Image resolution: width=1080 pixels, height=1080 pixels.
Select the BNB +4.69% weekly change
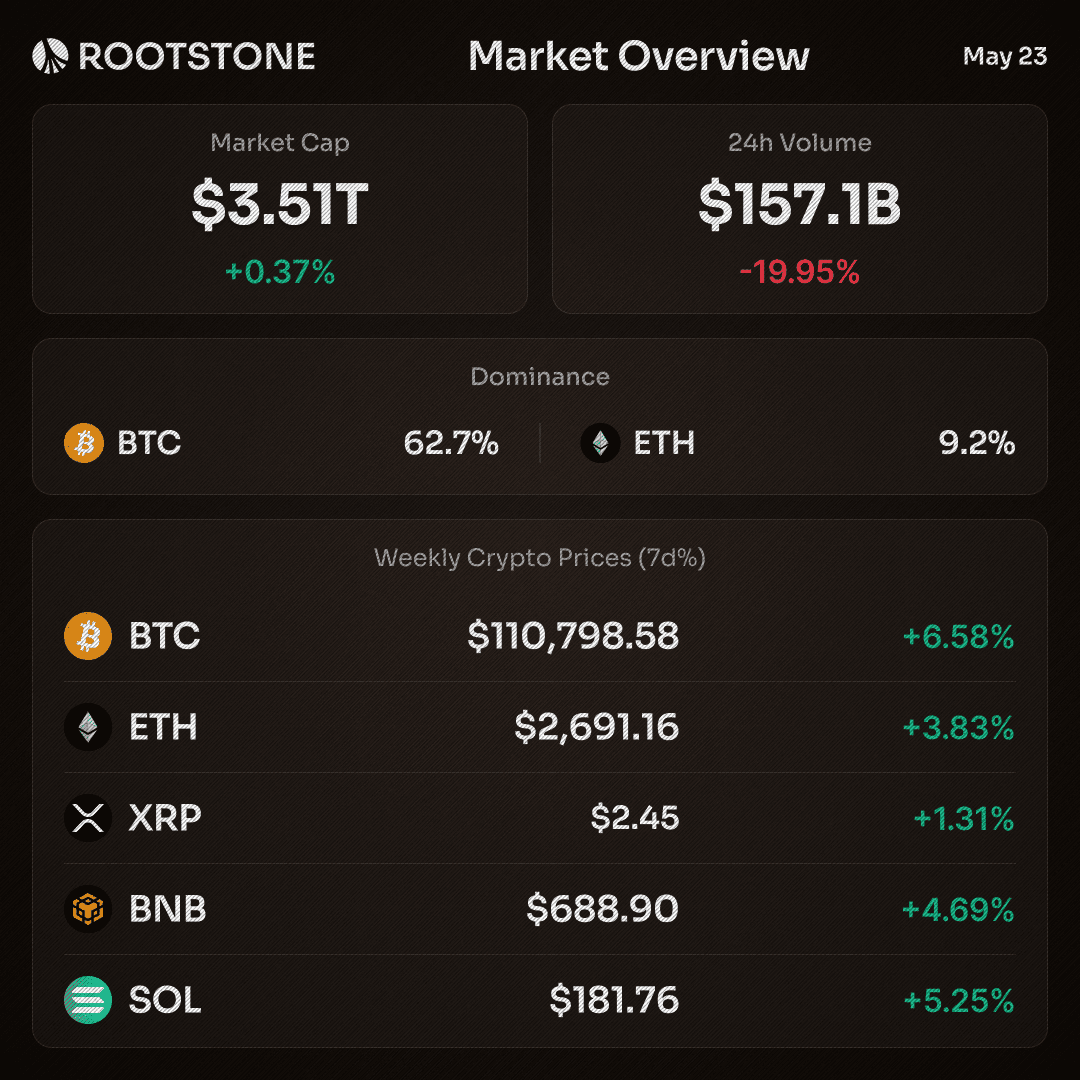click(958, 910)
